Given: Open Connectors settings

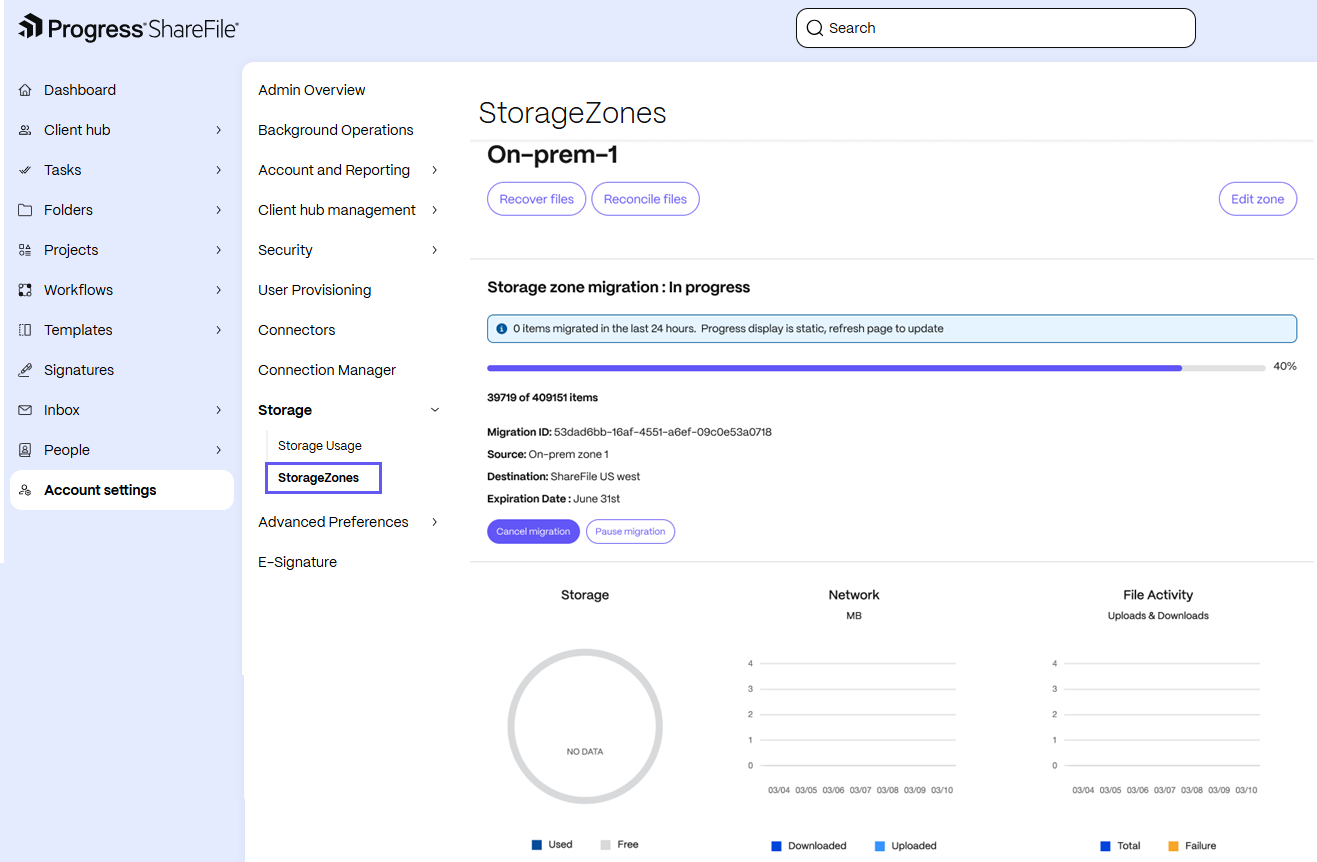Looking at the screenshot, I should click(297, 330).
